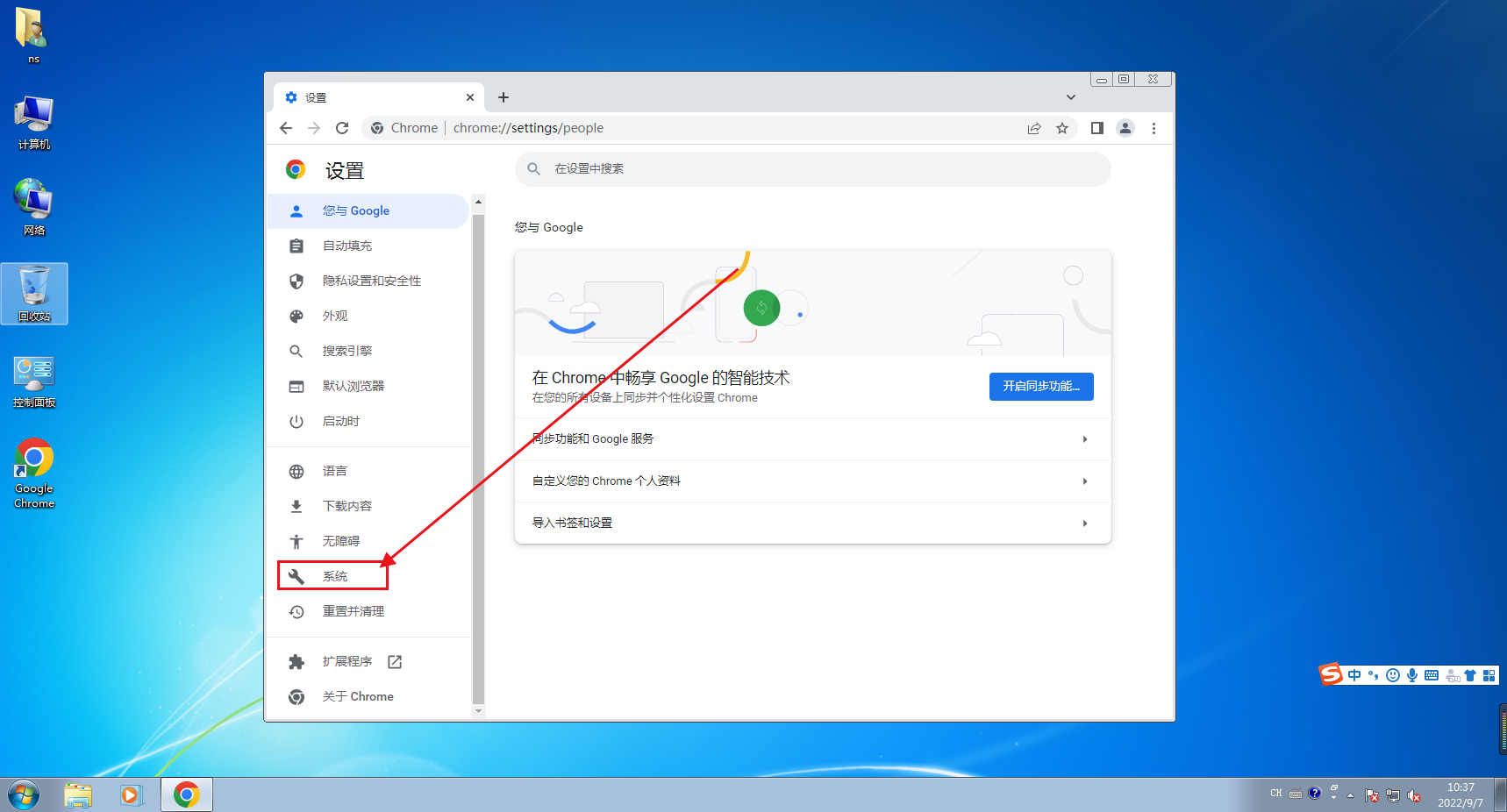Open Windows Explorer from the taskbar

78,795
